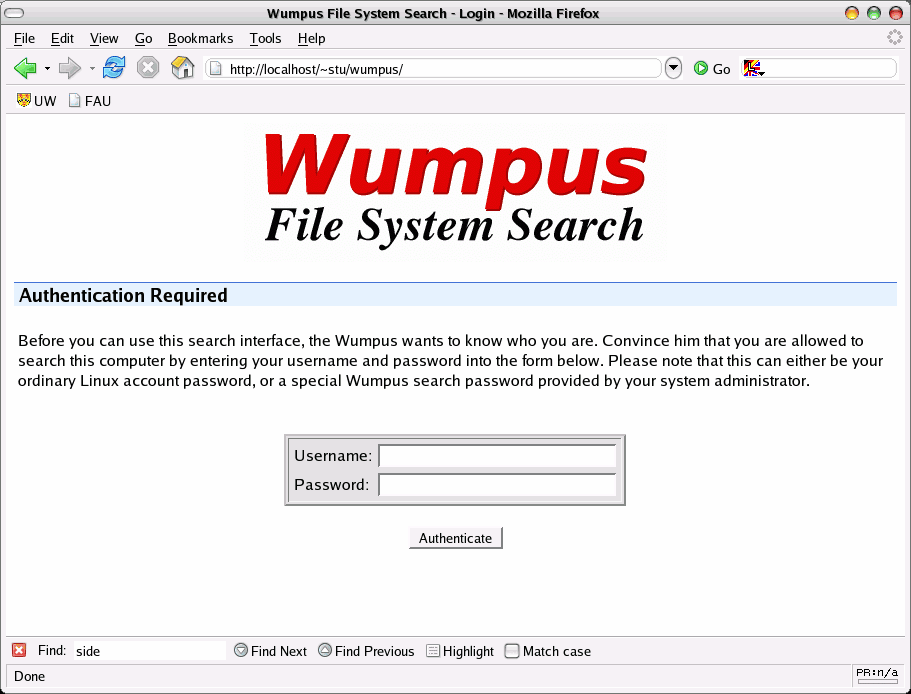Image resolution: width=911 pixels, height=694 pixels.
Task: Open the Back button history dropdown
Action: click(47, 69)
